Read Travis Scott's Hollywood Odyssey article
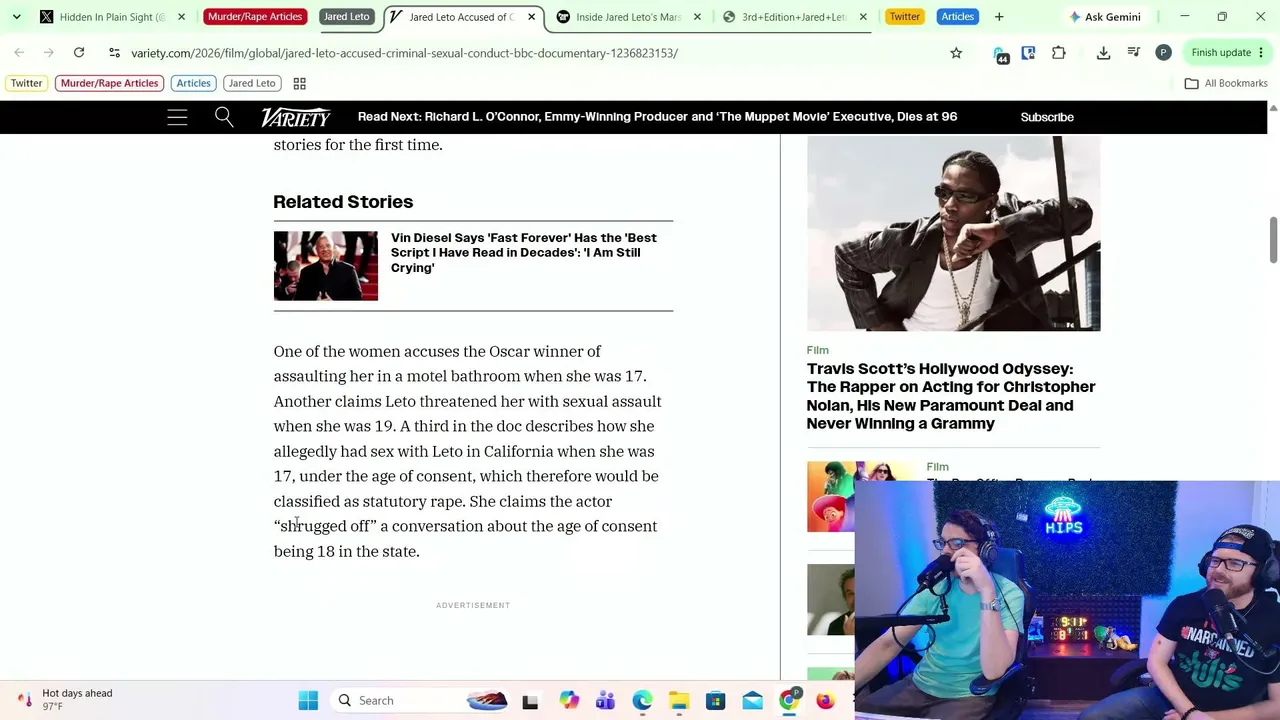This screenshot has height=720, width=1280. point(951,396)
